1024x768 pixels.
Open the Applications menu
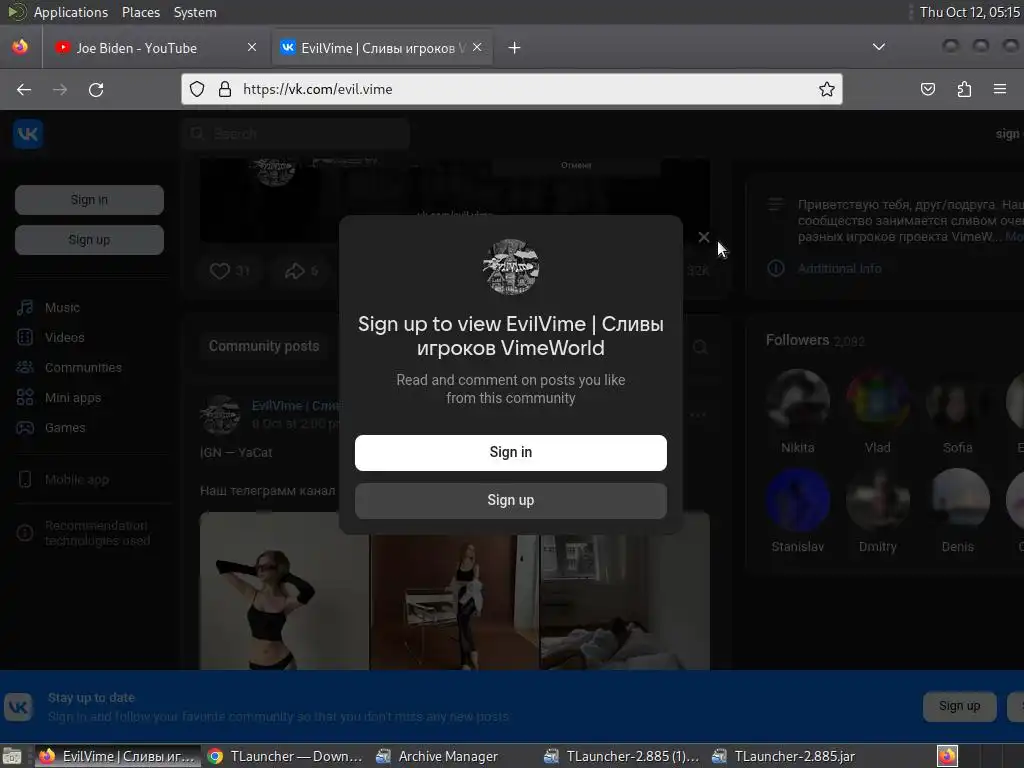[x=71, y=12]
